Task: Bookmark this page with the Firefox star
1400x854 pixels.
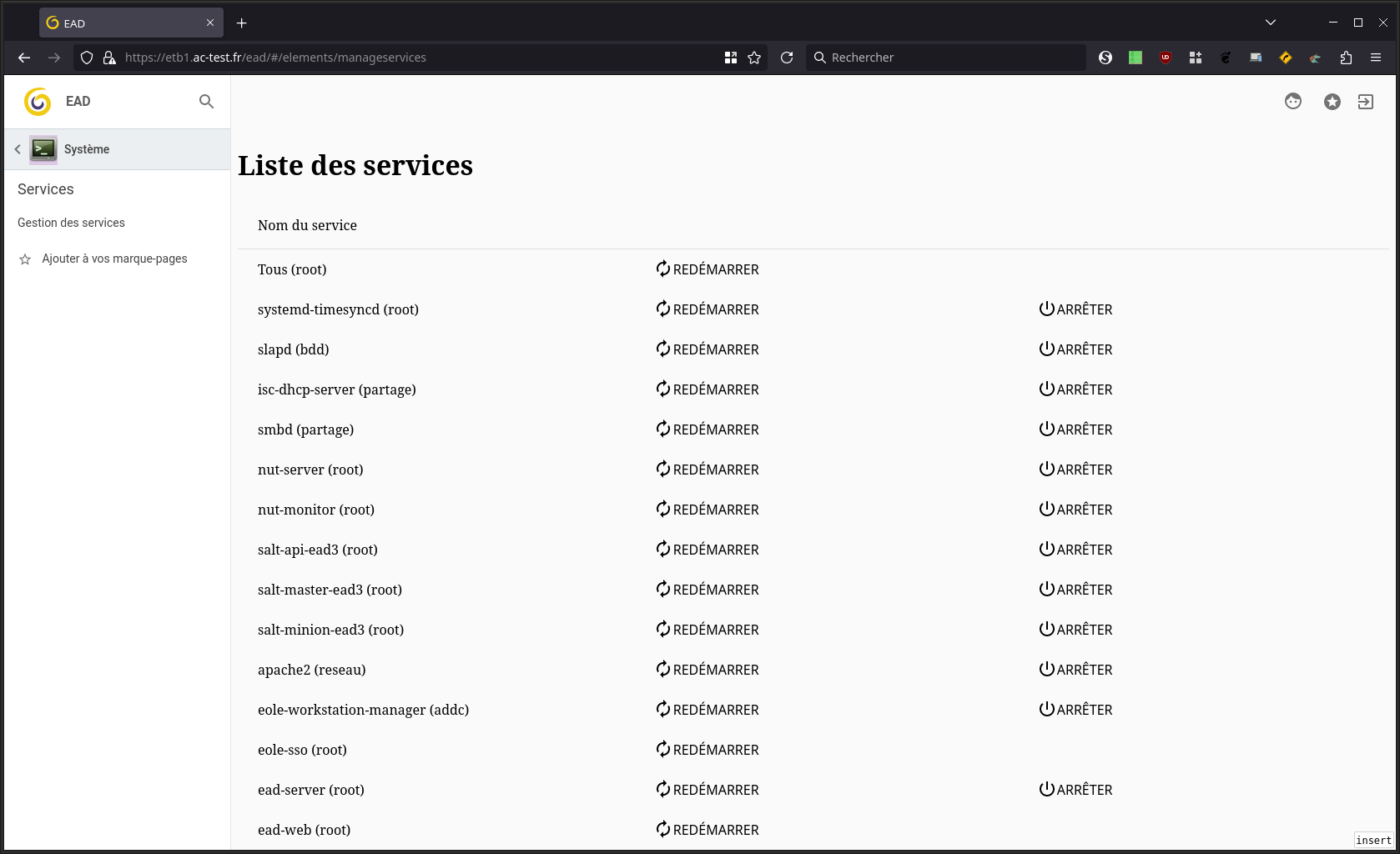Action: point(754,58)
